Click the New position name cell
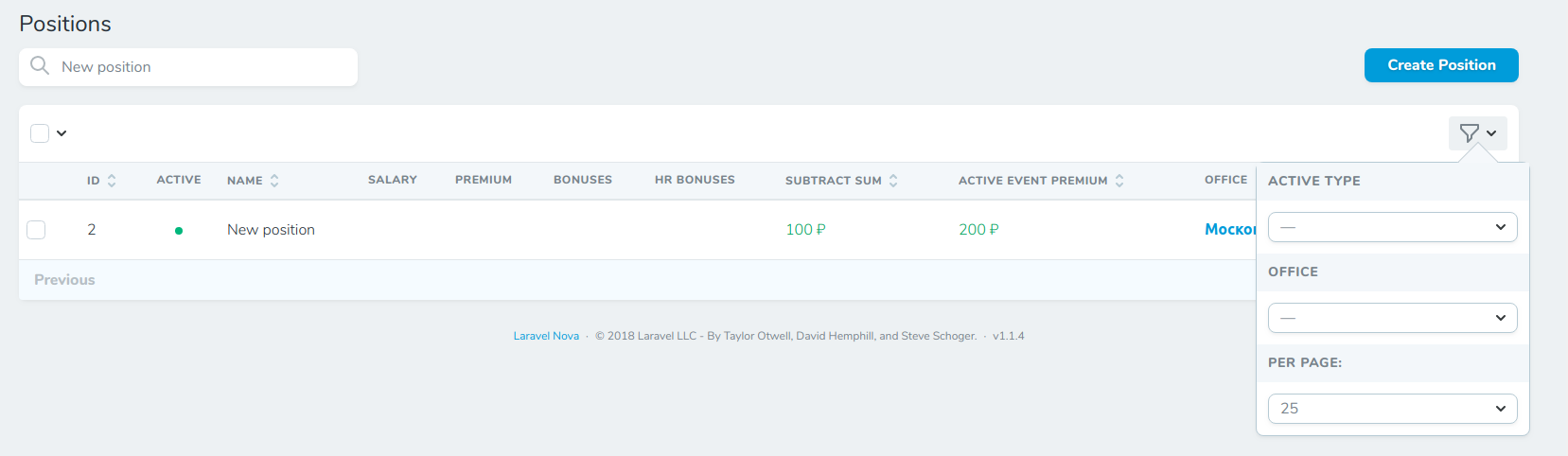Image resolution: width=1568 pixels, height=456 pixels. pyautogui.click(x=271, y=230)
